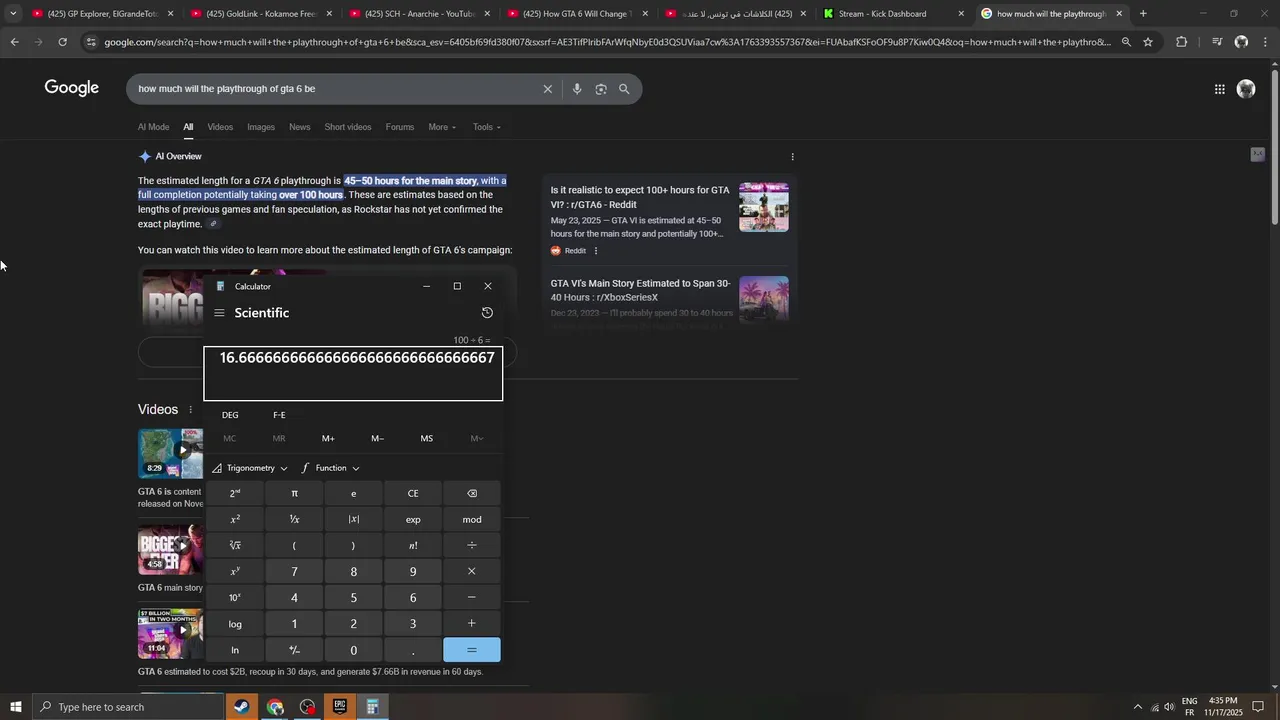Click the Google logo
The image size is (1280, 720).
coord(72,88)
